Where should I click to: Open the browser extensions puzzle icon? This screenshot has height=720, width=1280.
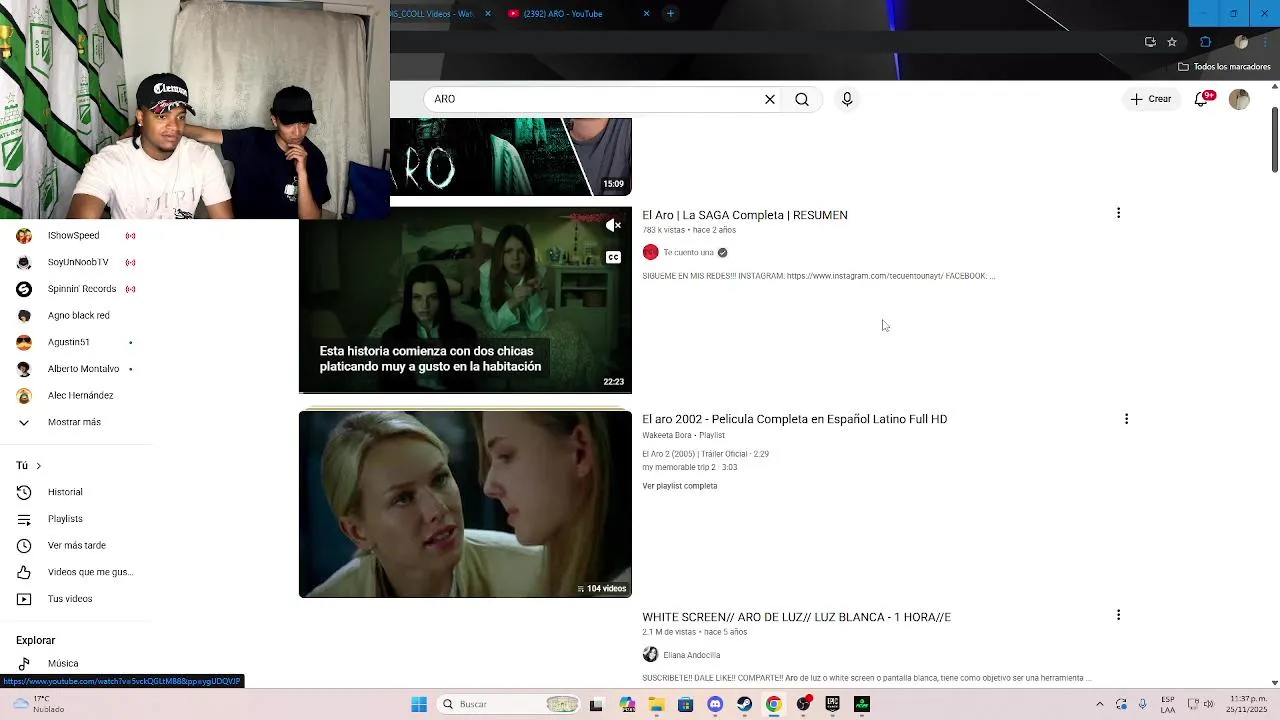pyautogui.click(x=1205, y=42)
